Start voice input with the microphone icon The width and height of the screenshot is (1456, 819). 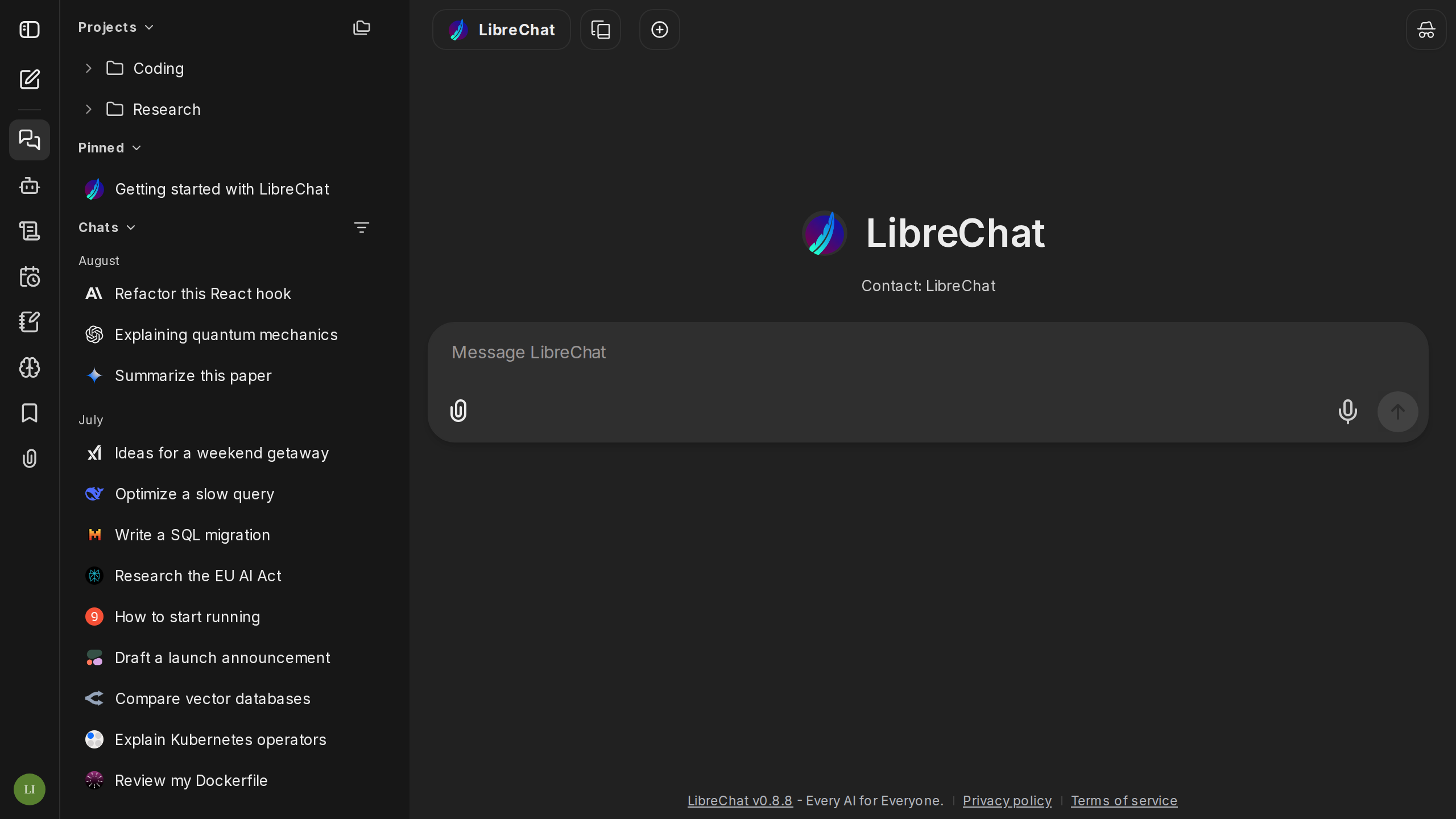(x=1348, y=411)
